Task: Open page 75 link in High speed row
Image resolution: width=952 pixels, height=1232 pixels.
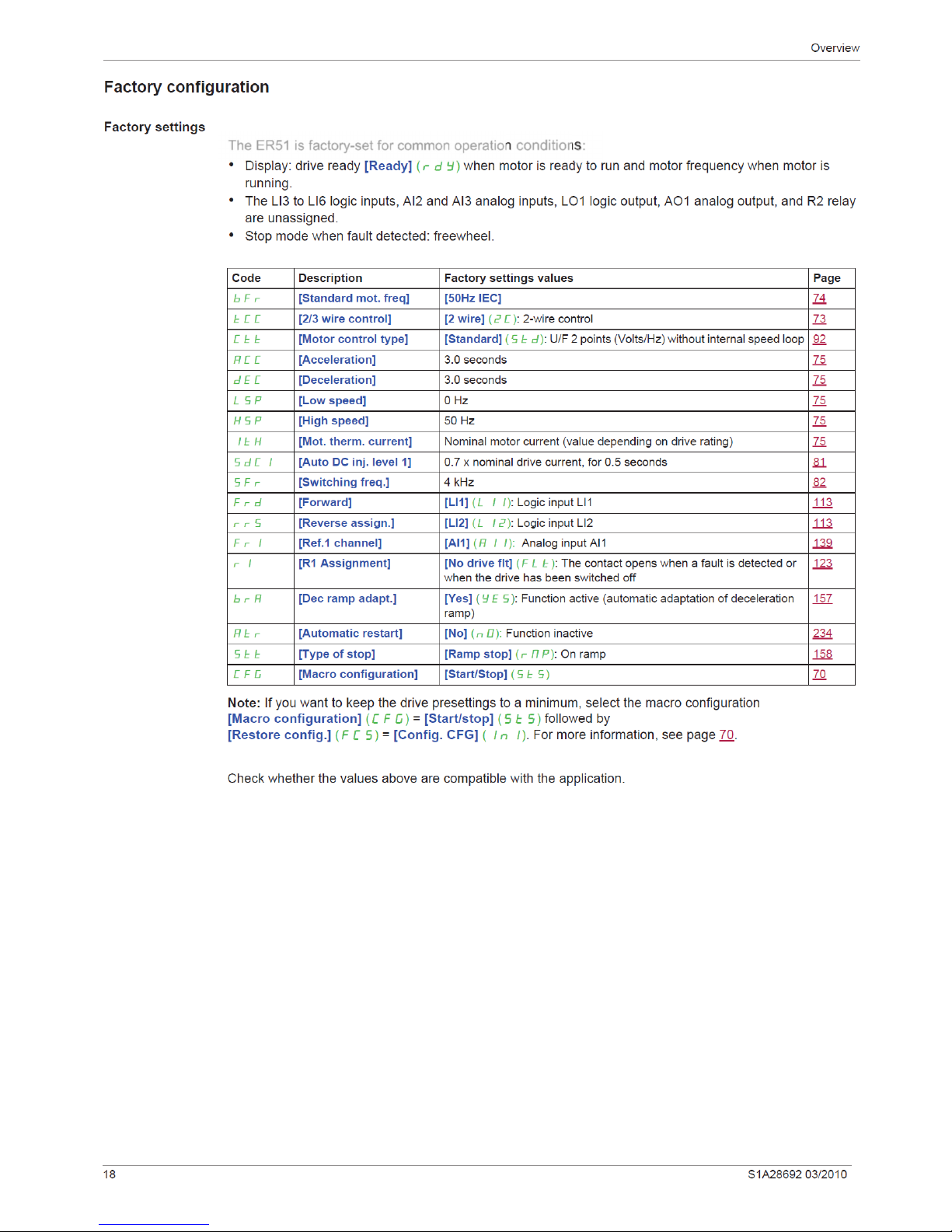Action: coord(819,421)
